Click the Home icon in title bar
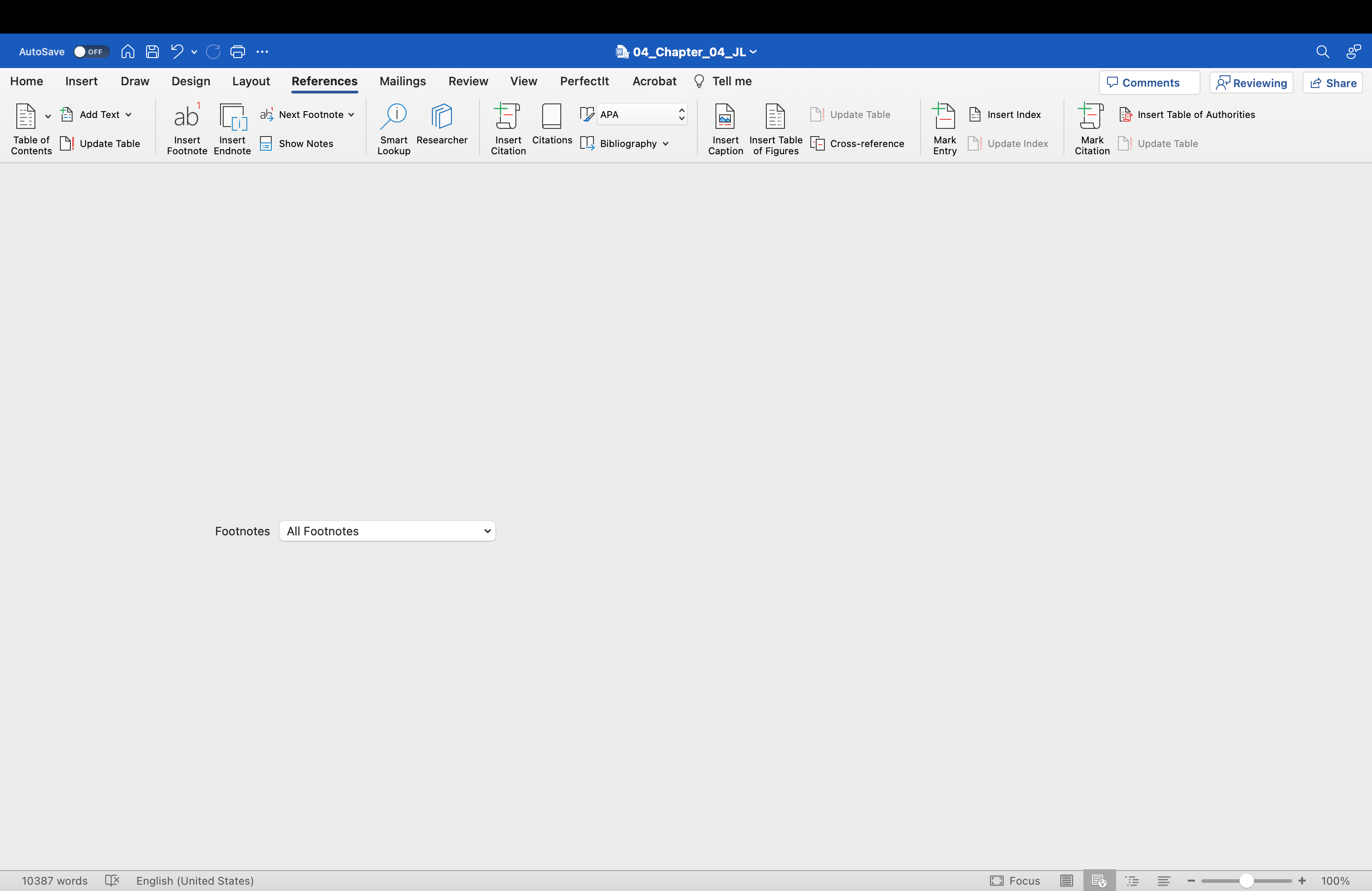Viewport: 1372px width, 891px height. click(x=127, y=52)
